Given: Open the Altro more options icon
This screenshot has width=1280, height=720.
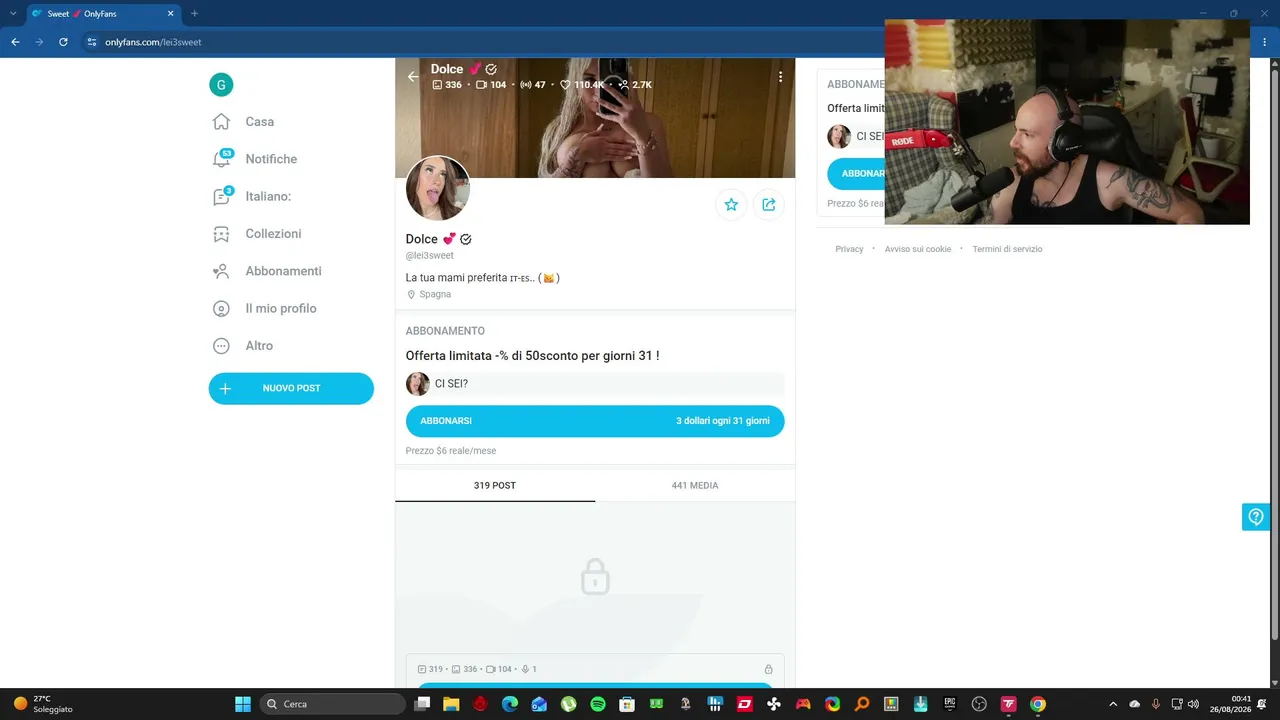Looking at the screenshot, I should pos(221,346).
